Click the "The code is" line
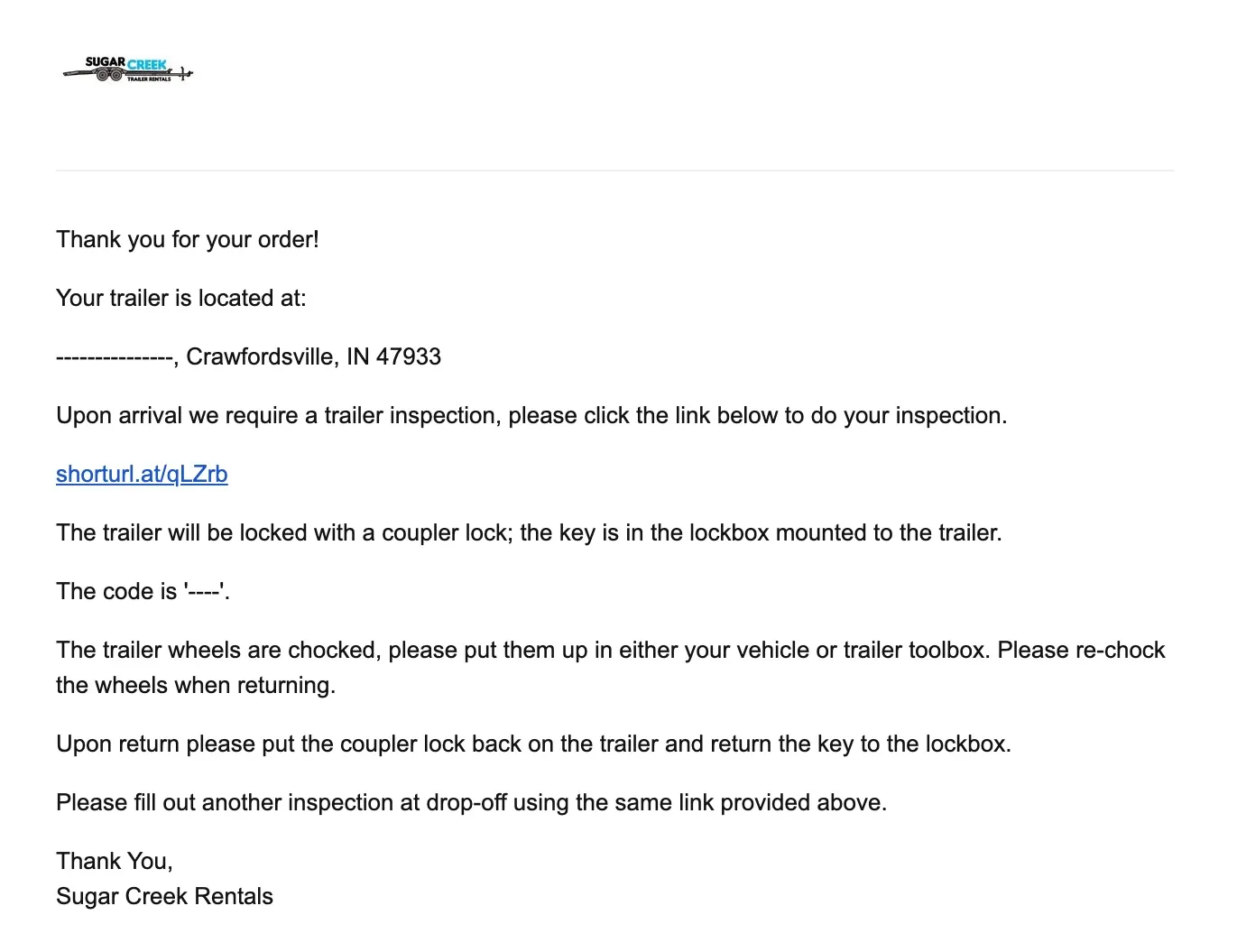This screenshot has height=952, width=1237. (x=143, y=591)
